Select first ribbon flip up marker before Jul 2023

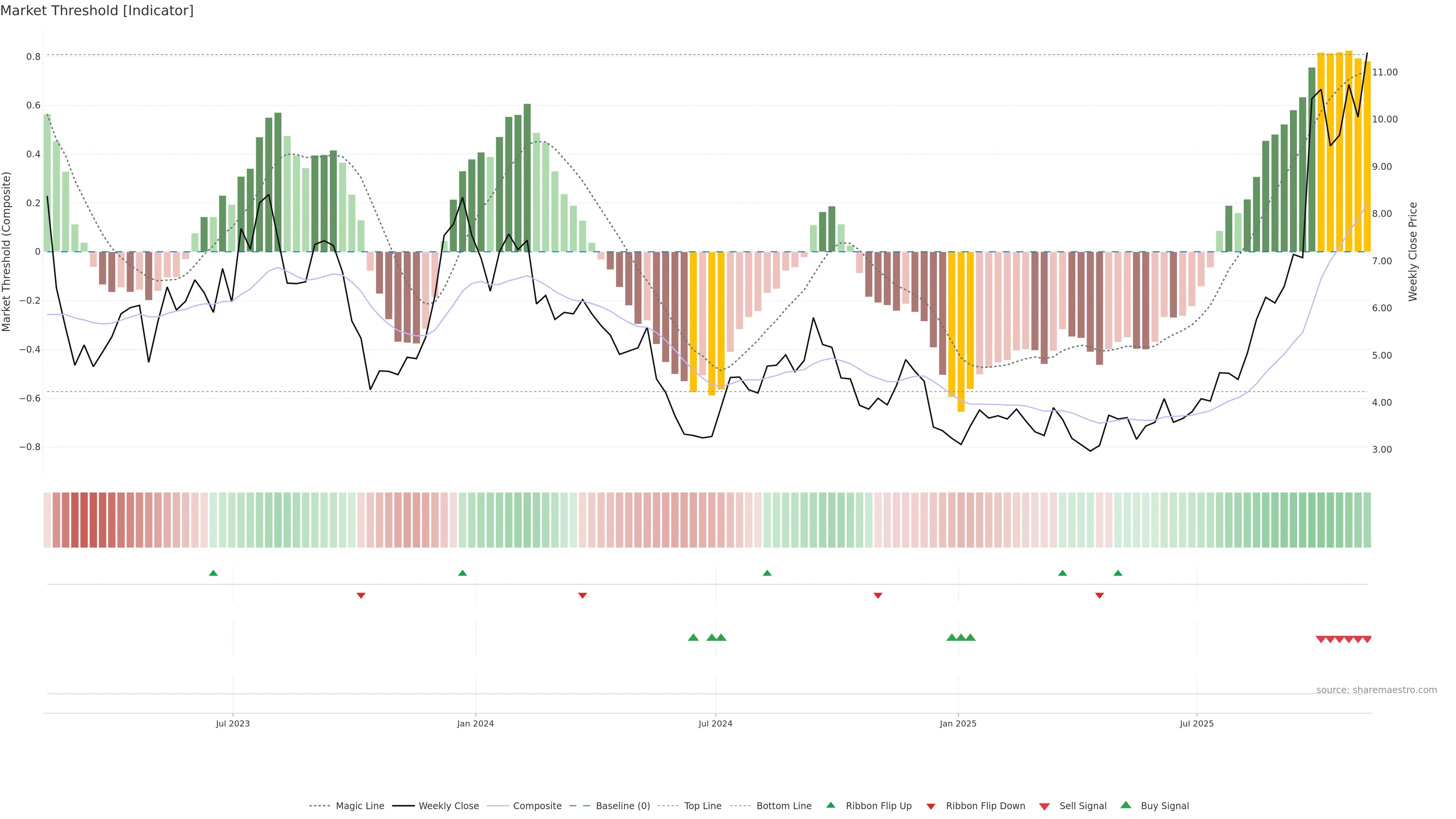[213, 573]
